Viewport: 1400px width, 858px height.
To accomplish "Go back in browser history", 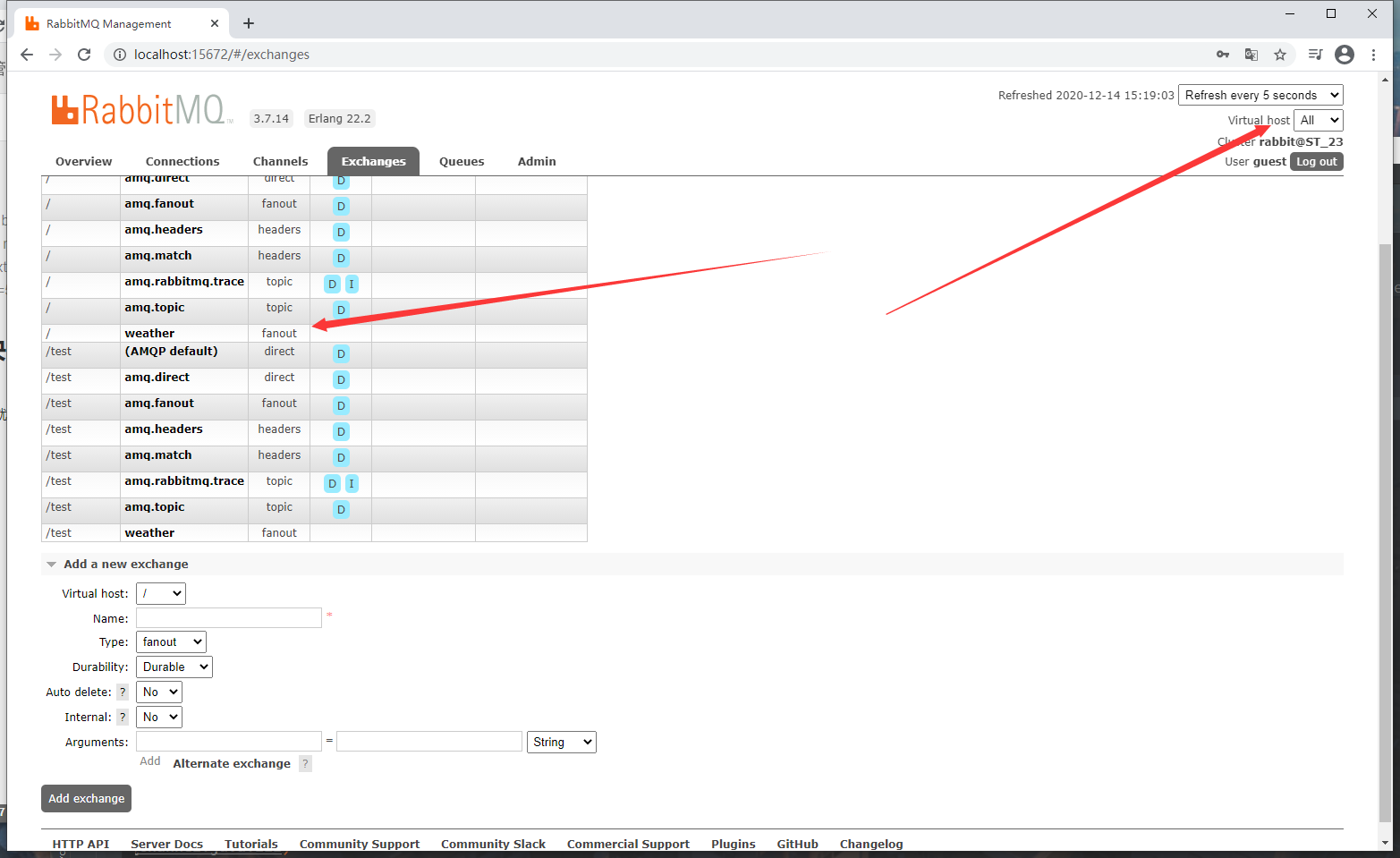I will tap(27, 55).
